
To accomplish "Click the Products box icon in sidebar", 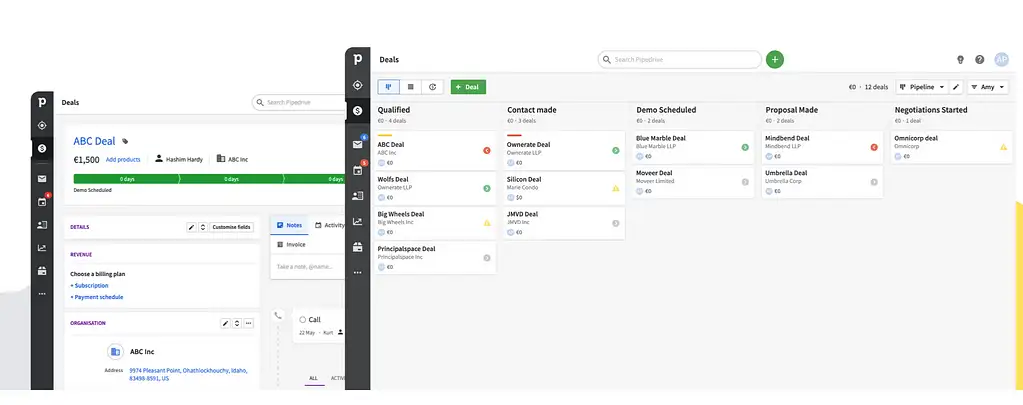I will coord(357,247).
